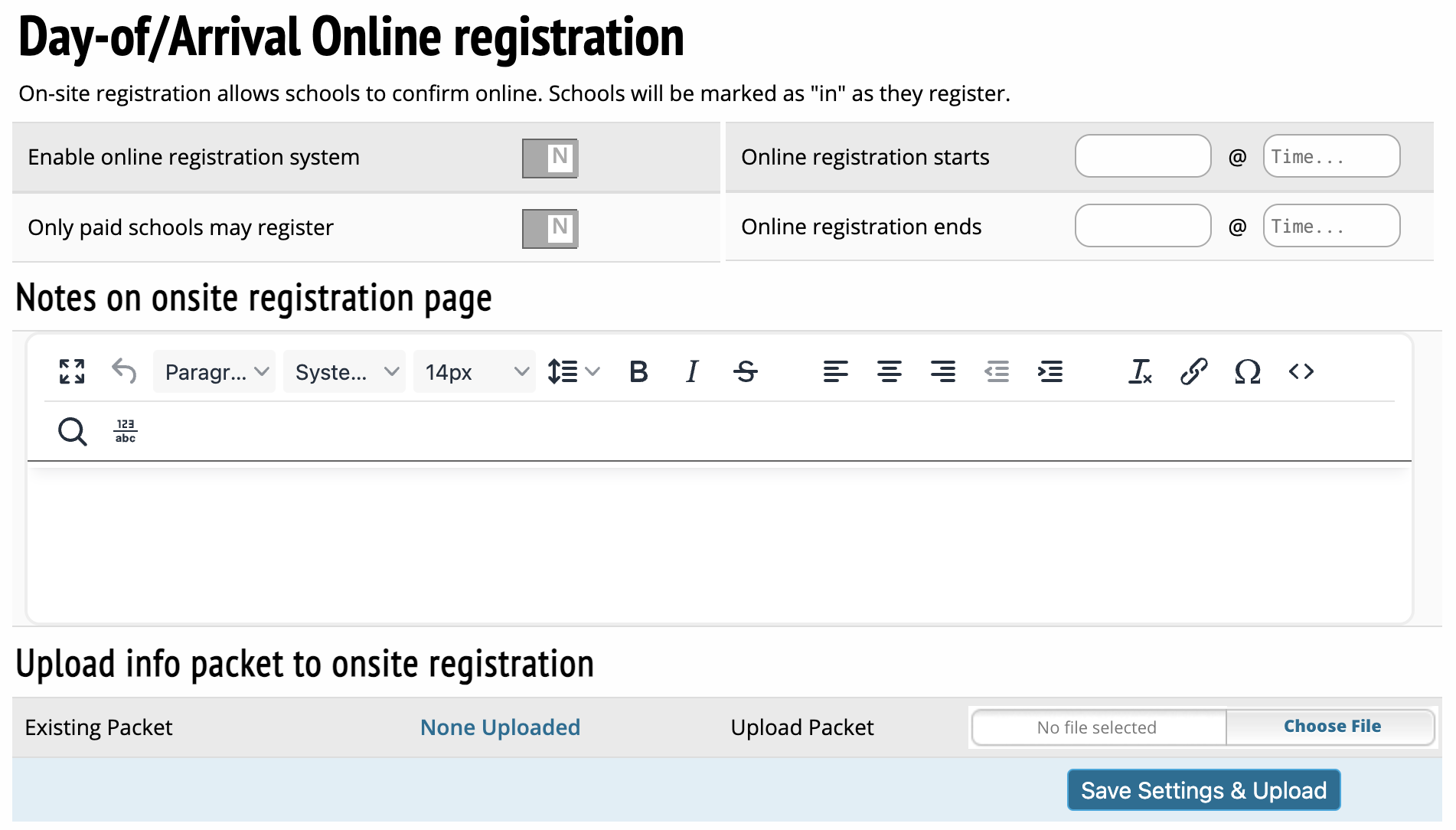Click Save Settings & Upload button

[x=1203, y=790]
